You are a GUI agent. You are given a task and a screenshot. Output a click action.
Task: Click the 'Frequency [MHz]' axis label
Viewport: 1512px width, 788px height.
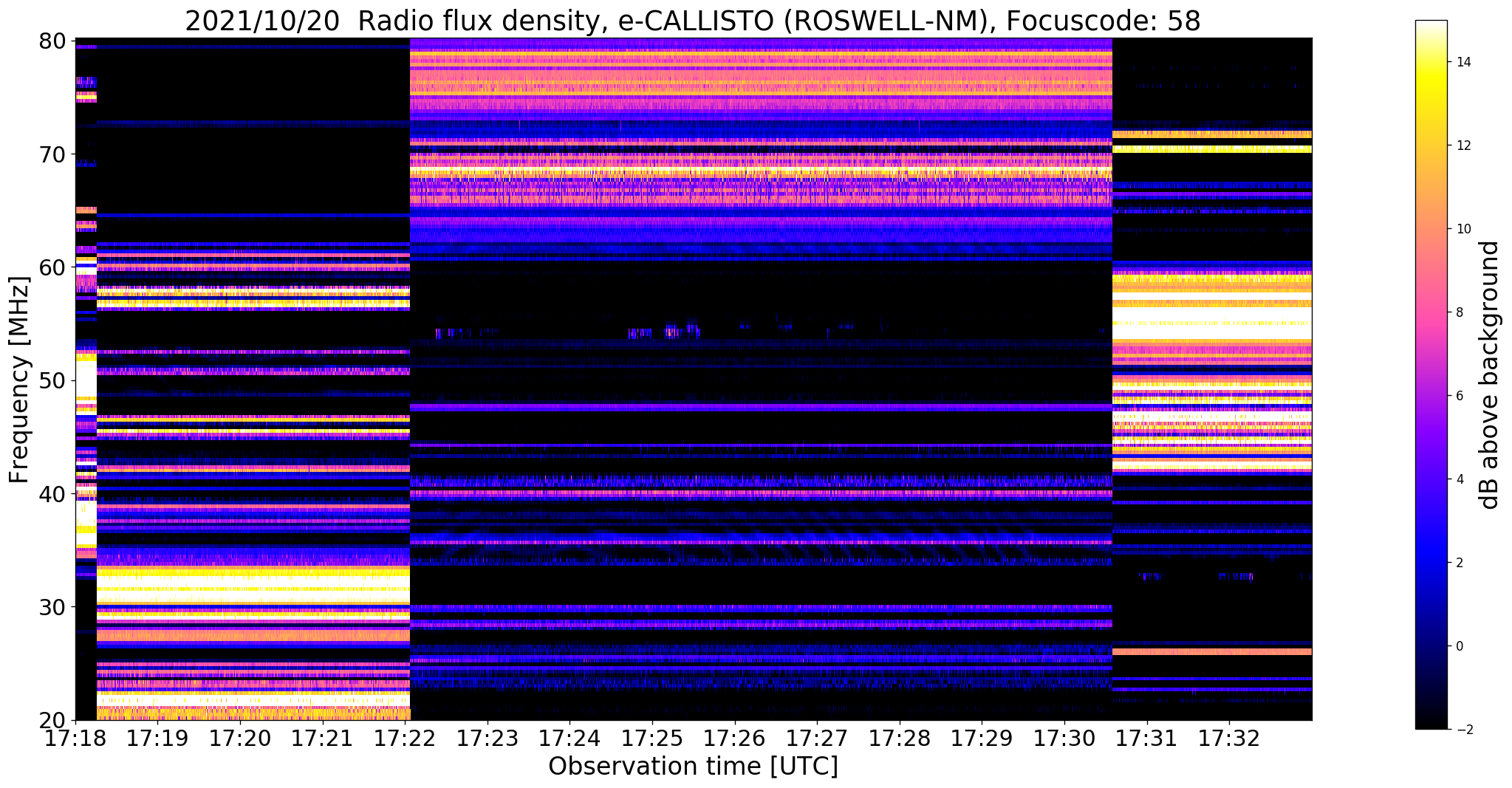coord(20,380)
